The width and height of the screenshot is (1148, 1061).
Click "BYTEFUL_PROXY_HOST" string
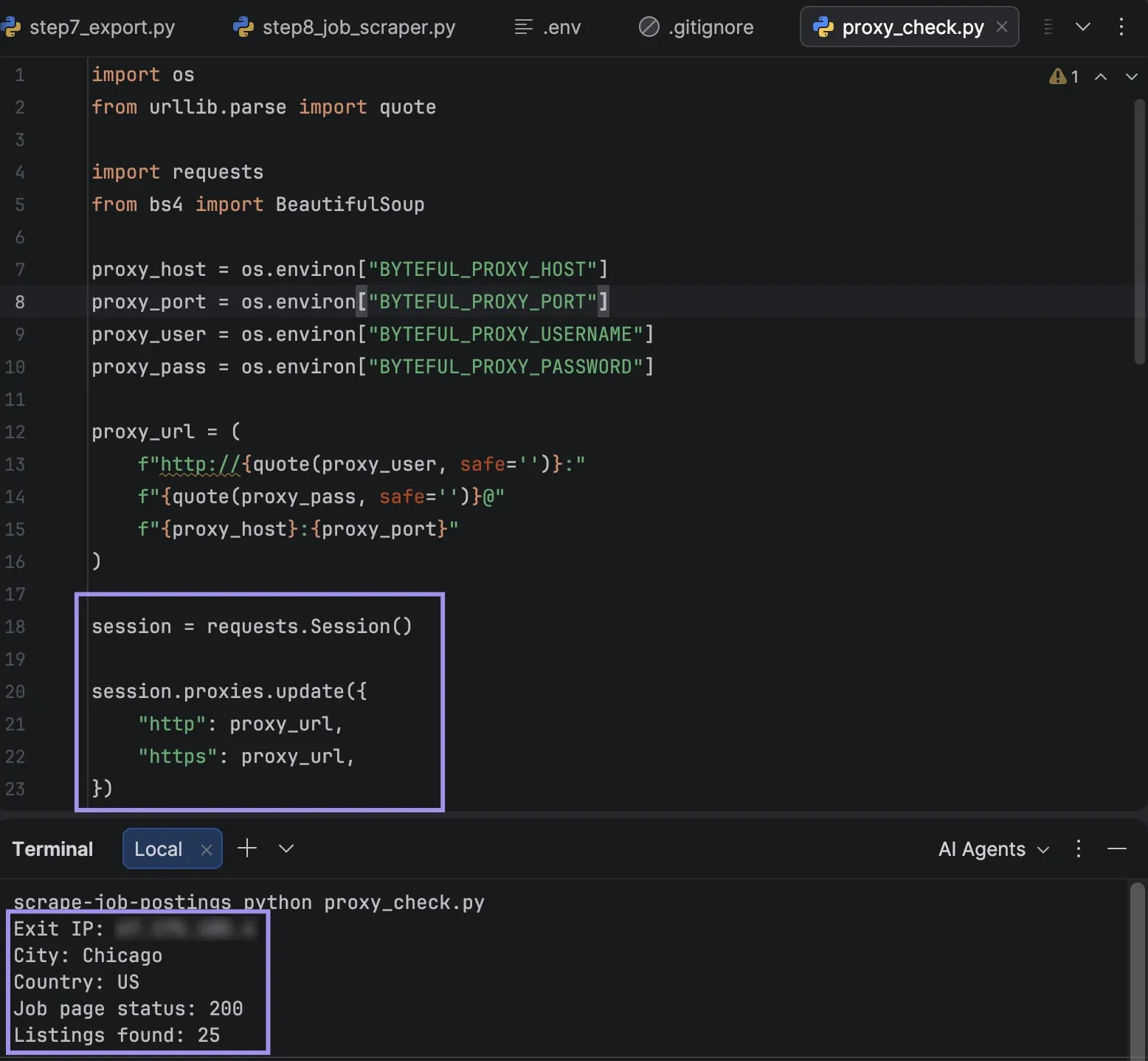point(482,269)
